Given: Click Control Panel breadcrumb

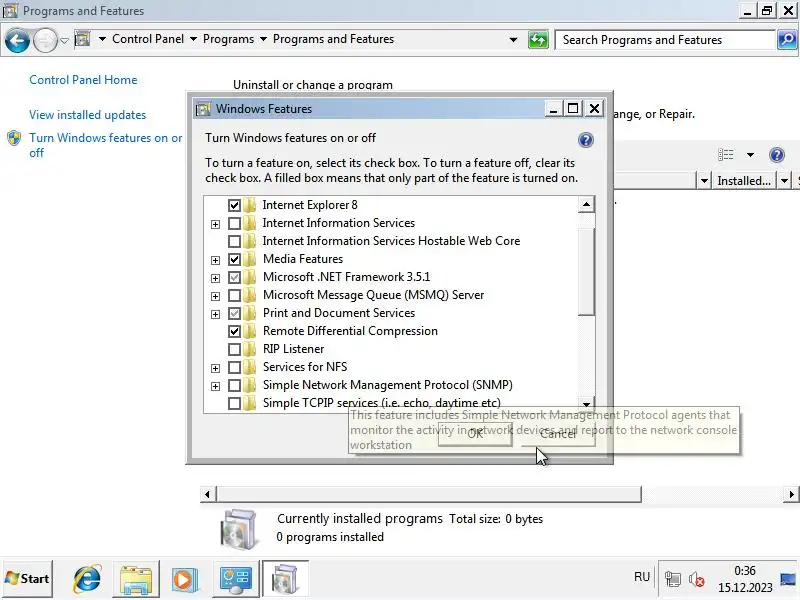Looking at the screenshot, I should pos(148,39).
